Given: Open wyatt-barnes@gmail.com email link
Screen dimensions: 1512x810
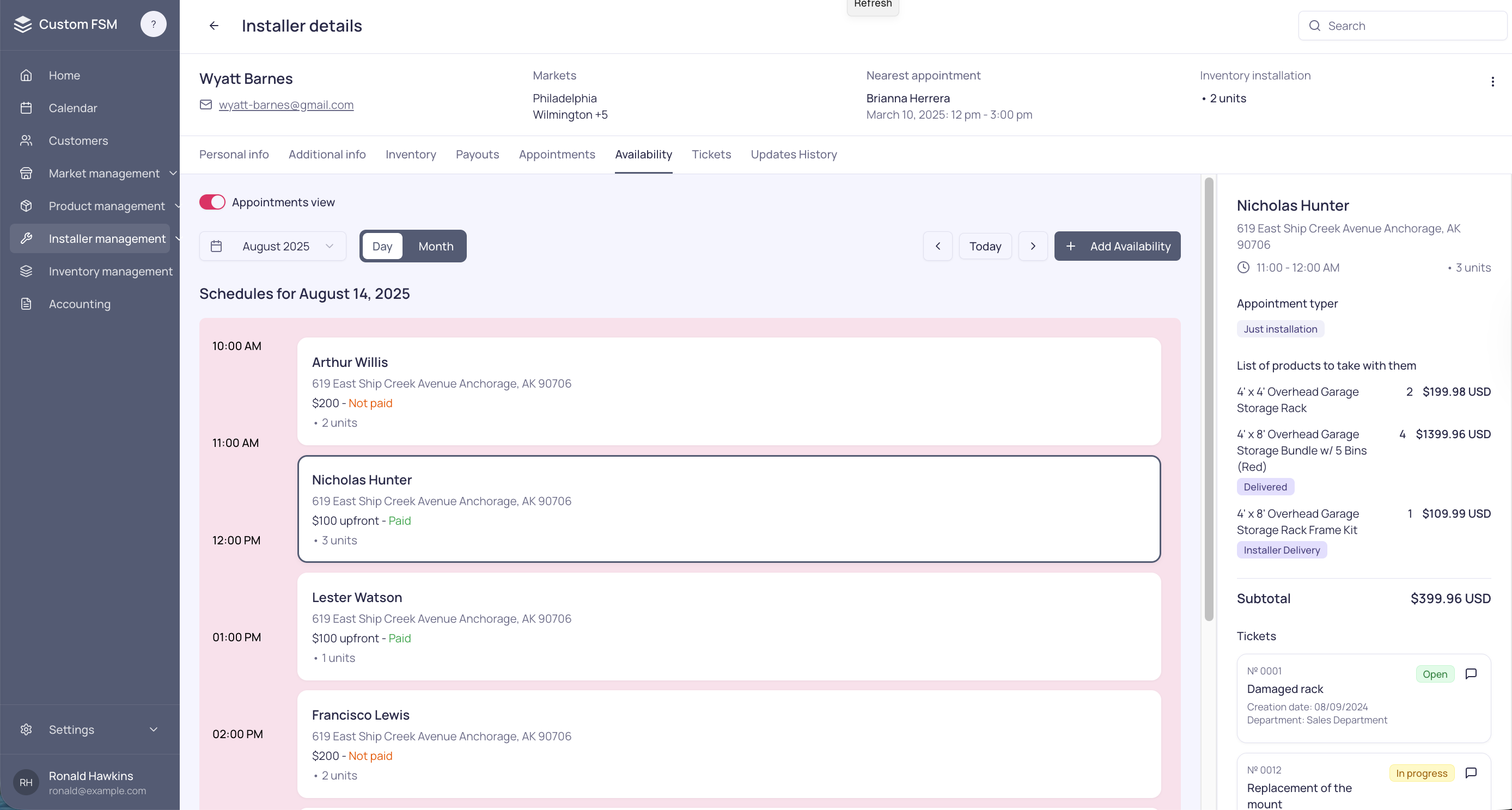Looking at the screenshot, I should click(286, 105).
